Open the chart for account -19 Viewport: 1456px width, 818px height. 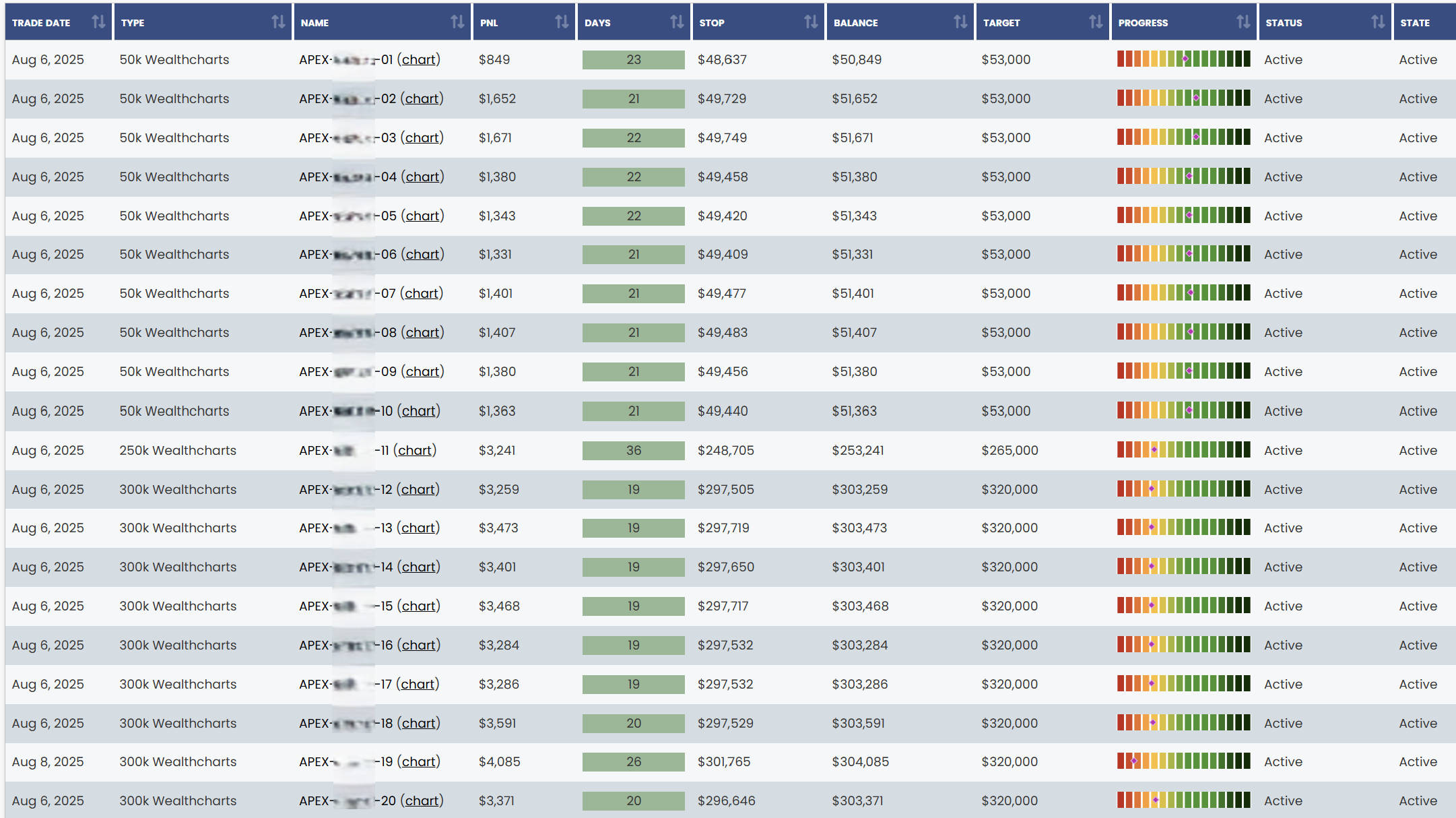(419, 761)
